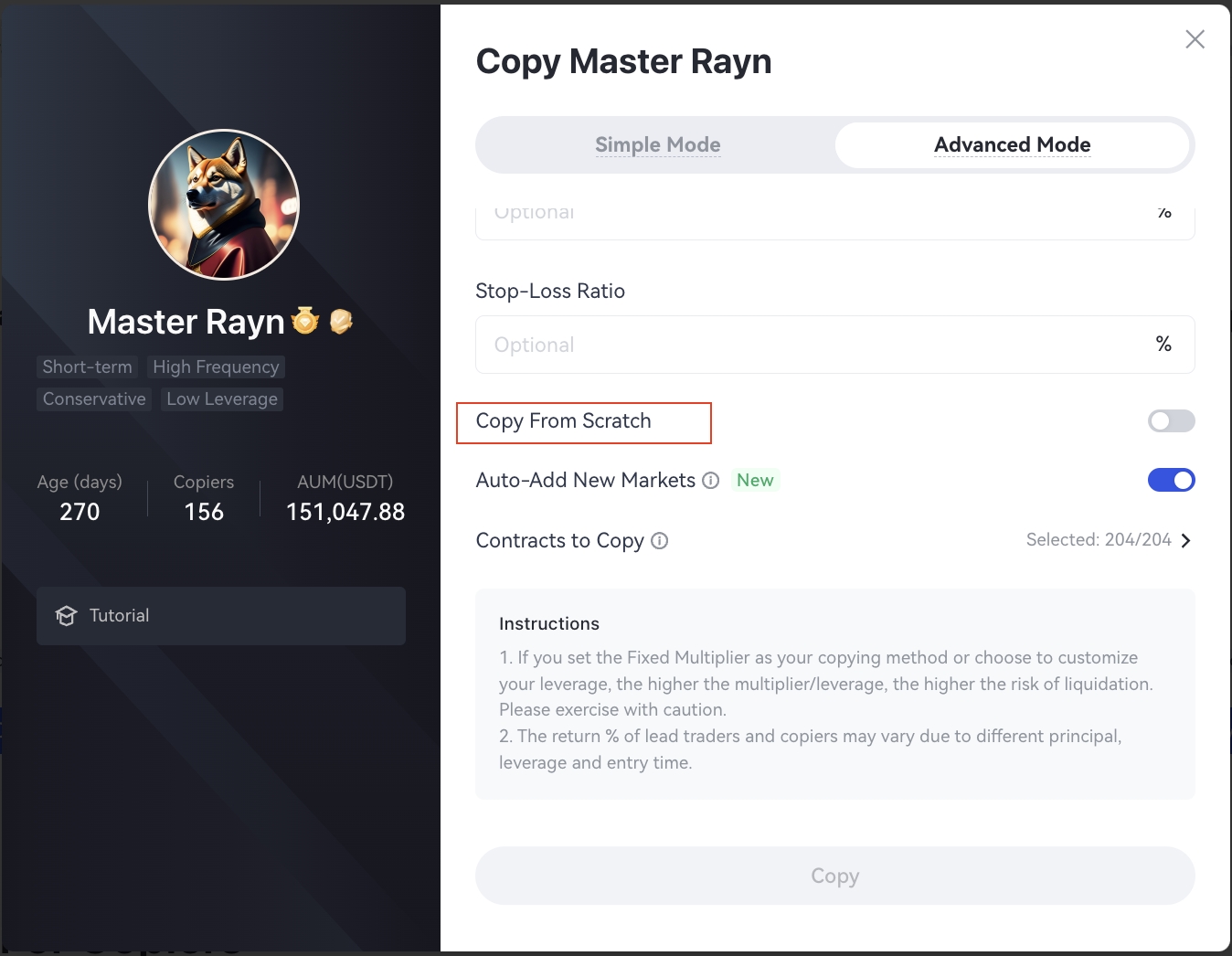Click the Stop-Loss Ratio input field
Screen dimensions: 1232x956
pos(813,345)
